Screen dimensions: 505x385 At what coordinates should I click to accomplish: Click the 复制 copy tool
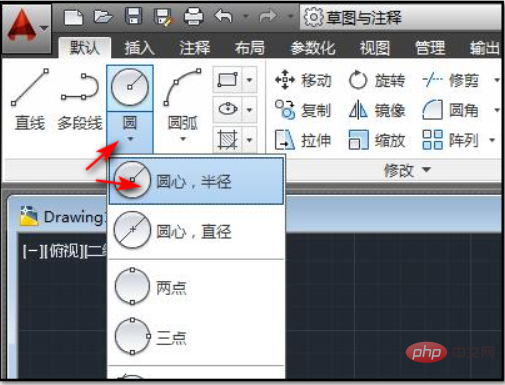pyautogui.click(x=303, y=110)
